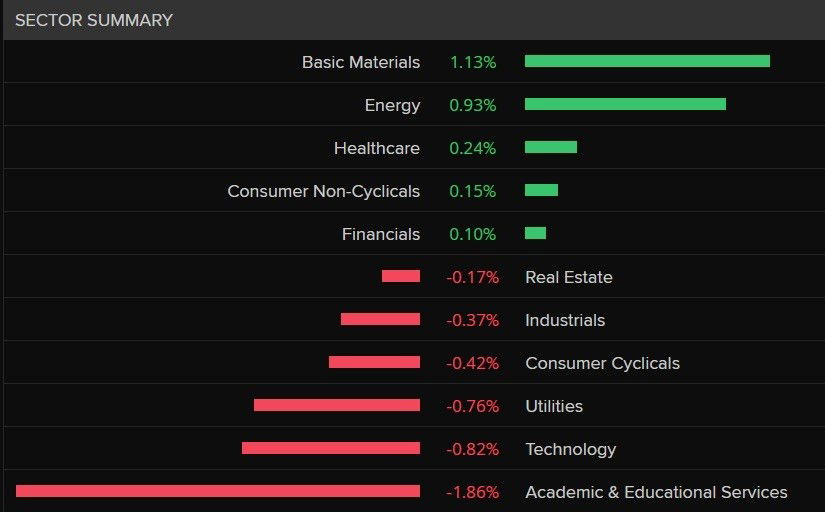
Task: Select the 0.24% Healthcare percentage
Action: (473, 148)
